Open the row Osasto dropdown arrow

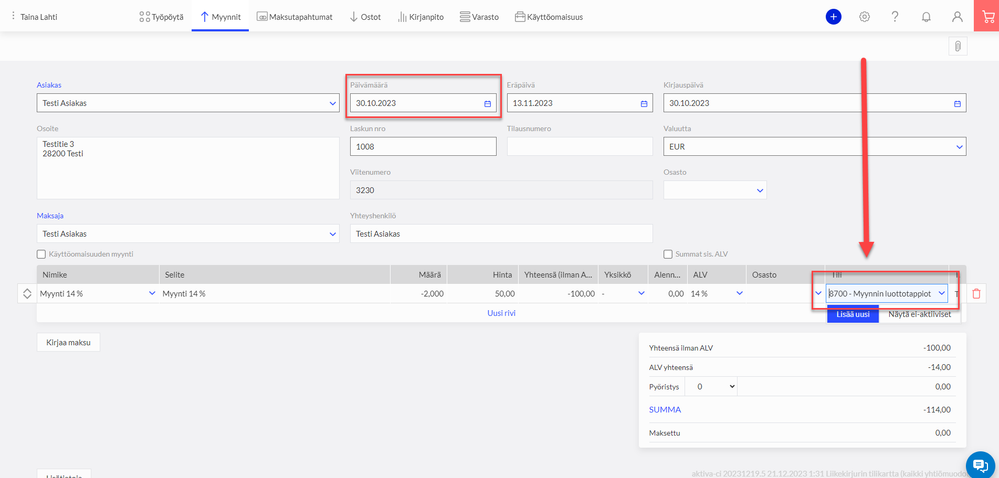[818, 293]
